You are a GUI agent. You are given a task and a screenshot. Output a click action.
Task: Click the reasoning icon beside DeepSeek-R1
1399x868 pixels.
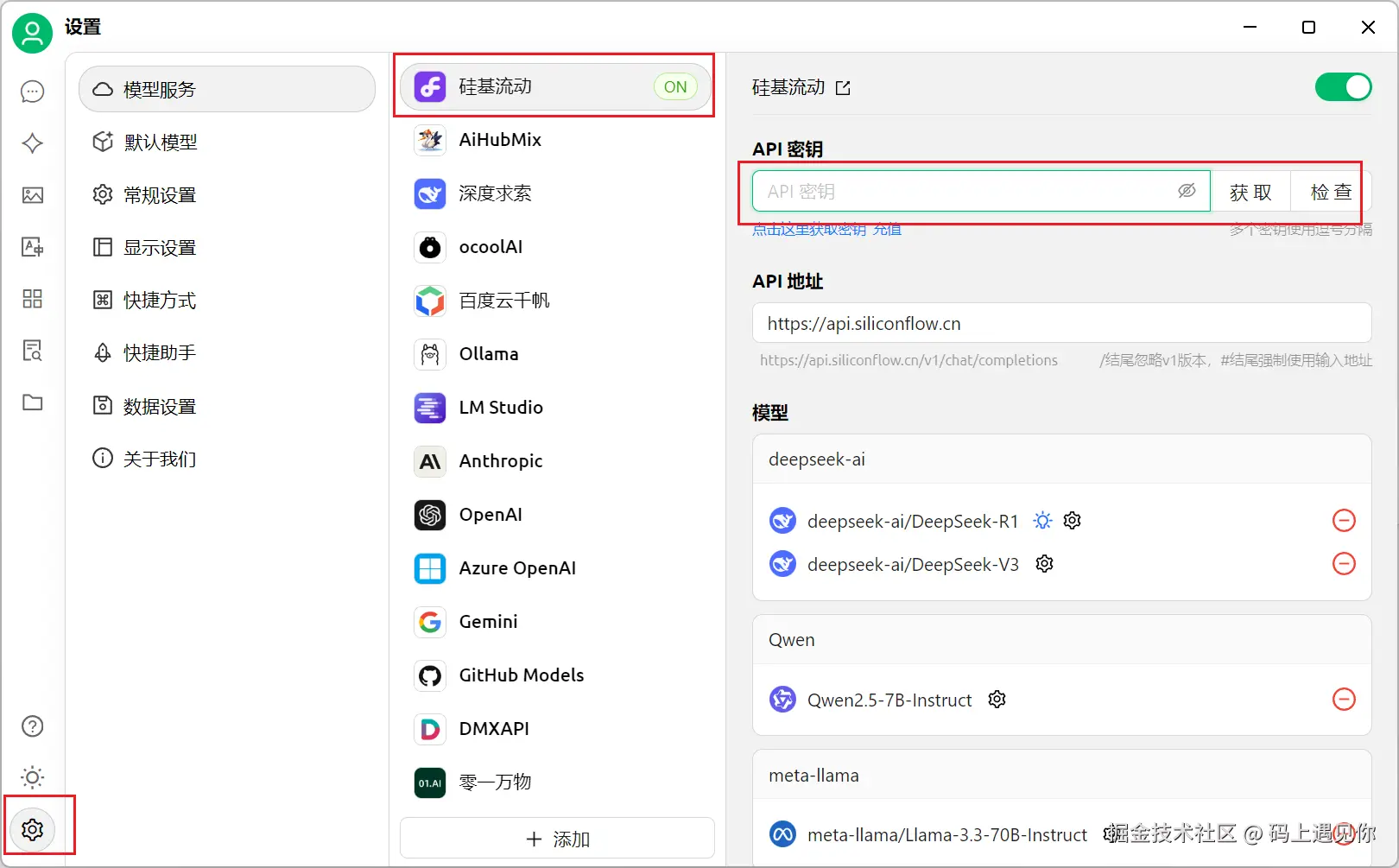coord(1043,521)
